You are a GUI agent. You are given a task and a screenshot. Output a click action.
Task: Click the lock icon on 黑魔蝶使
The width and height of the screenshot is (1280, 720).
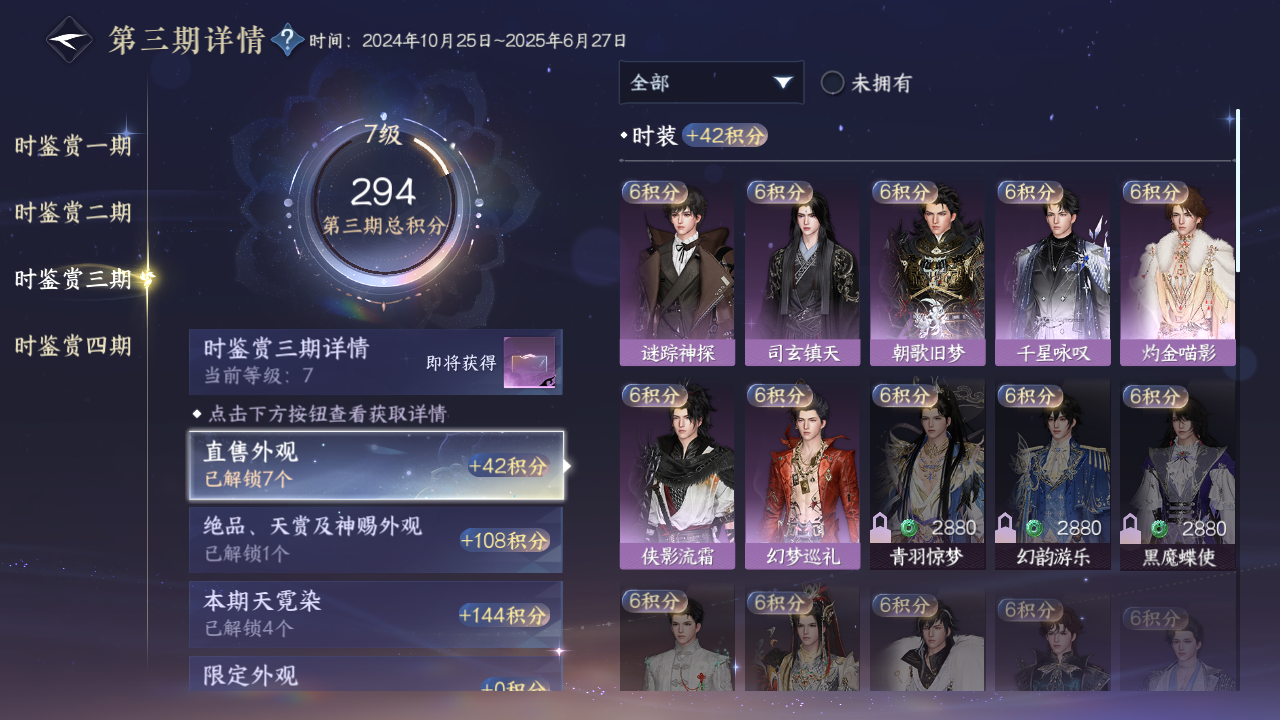(1131, 527)
